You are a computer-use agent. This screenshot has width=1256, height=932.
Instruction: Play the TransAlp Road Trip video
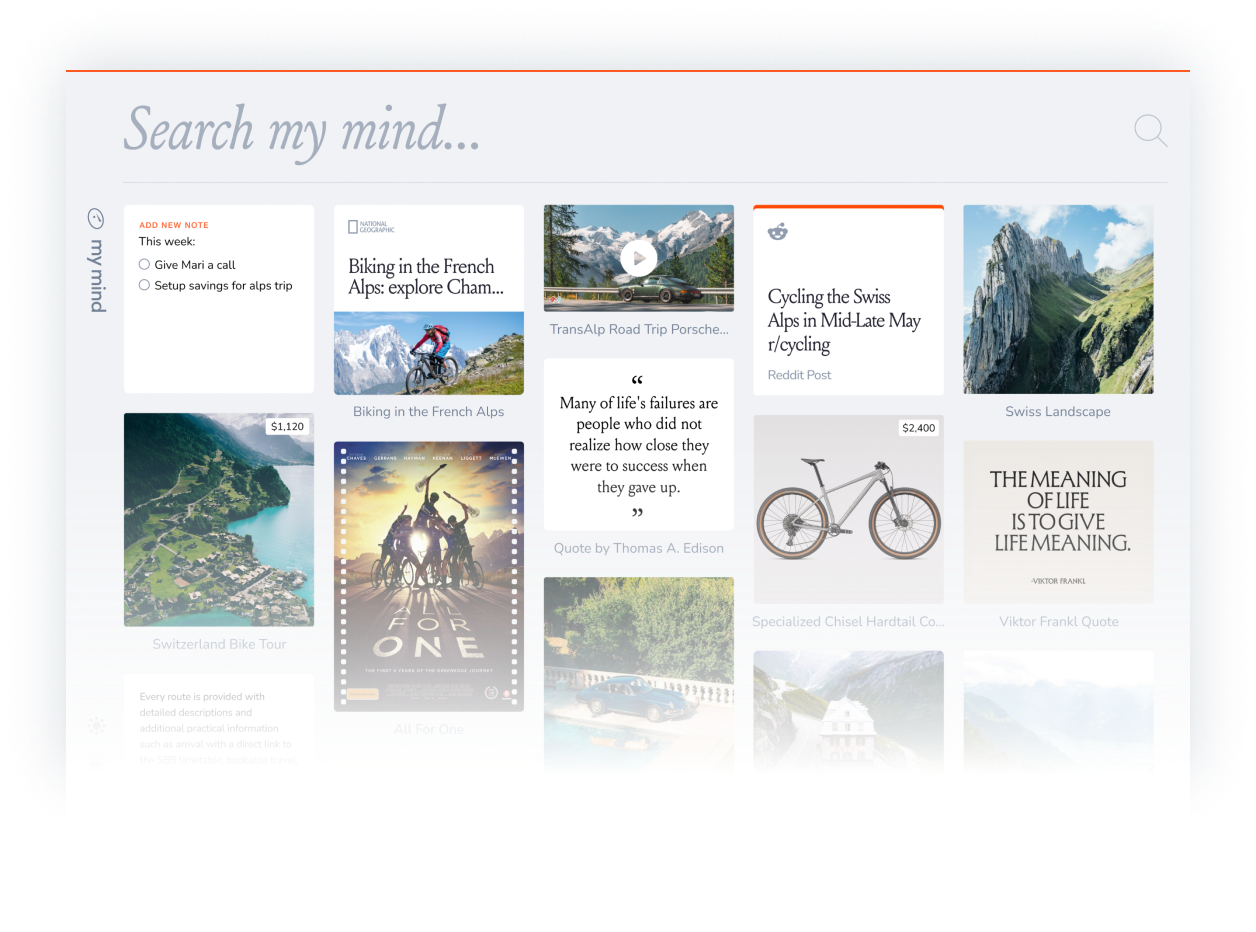(638, 259)
